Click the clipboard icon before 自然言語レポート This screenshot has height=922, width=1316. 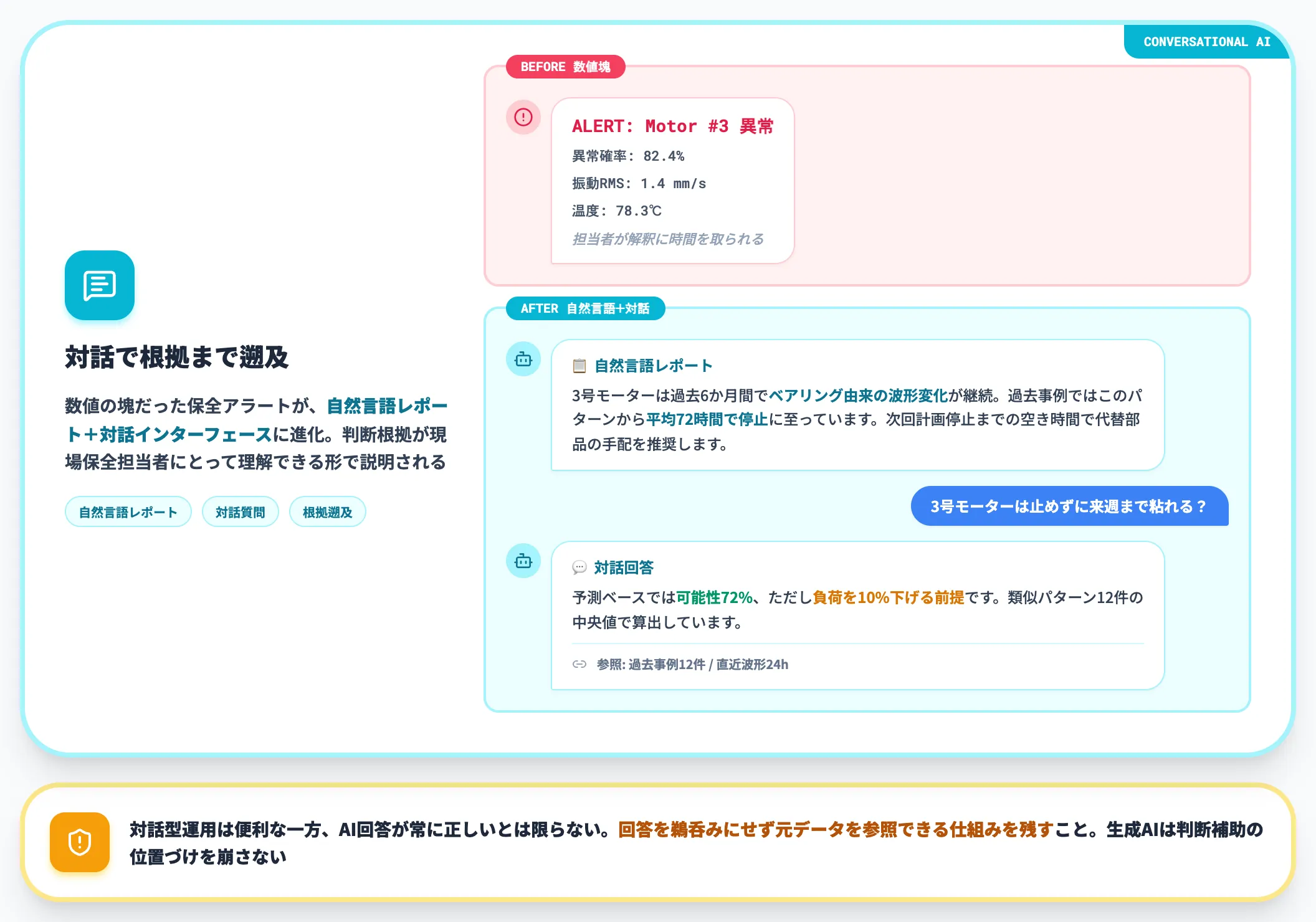click(x=579, y=366)
